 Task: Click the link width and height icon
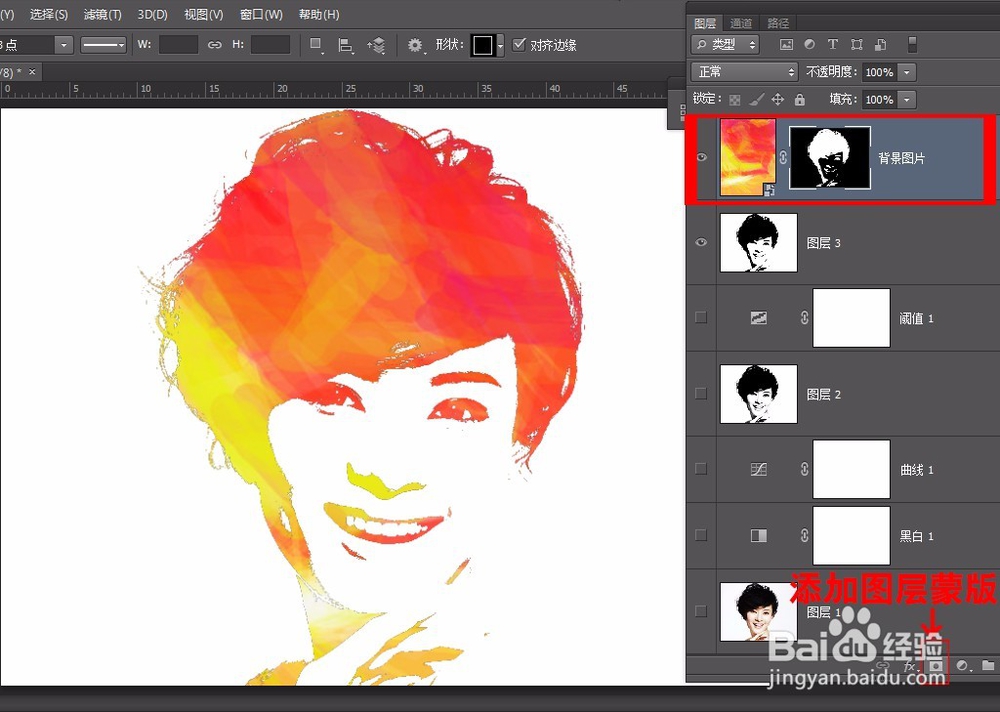(214, 45)
